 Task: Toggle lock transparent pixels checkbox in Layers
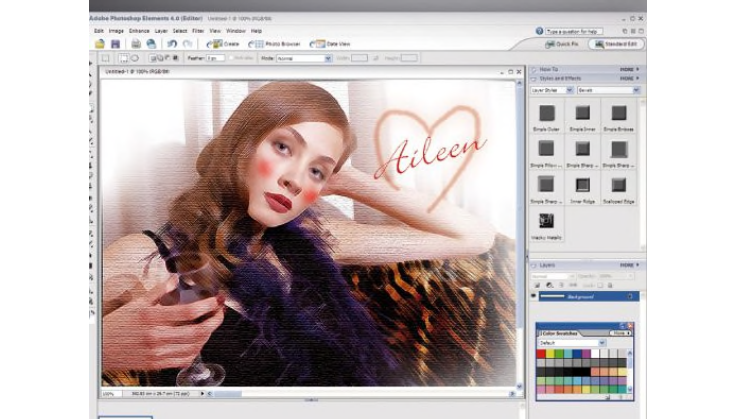click(x=600, y=285)
